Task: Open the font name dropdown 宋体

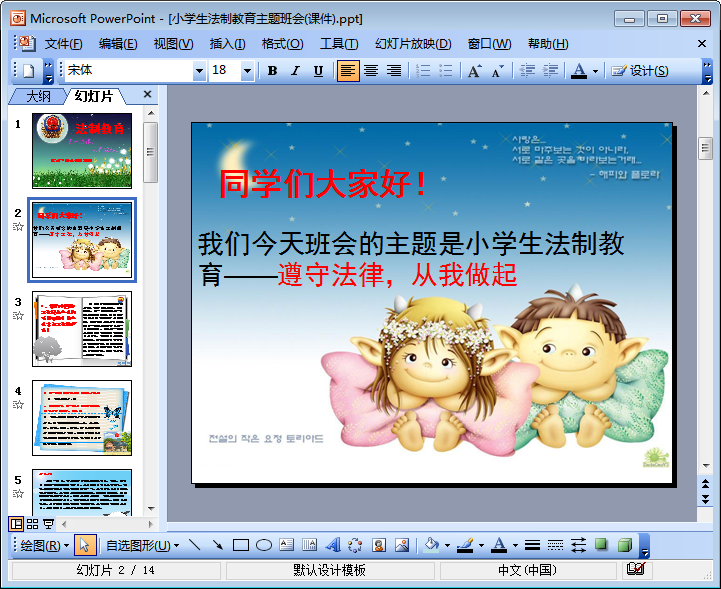Action: (199, 71)
